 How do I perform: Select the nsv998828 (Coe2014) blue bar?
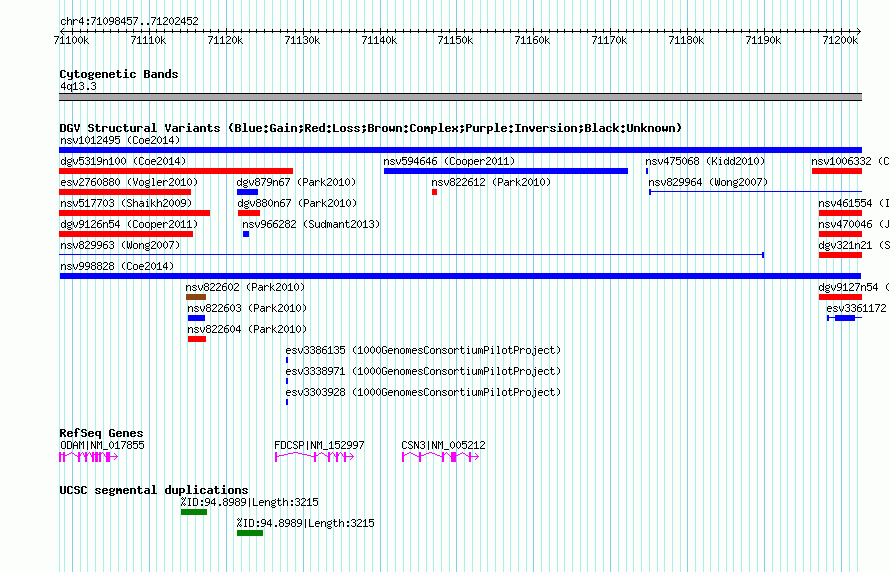460,276
